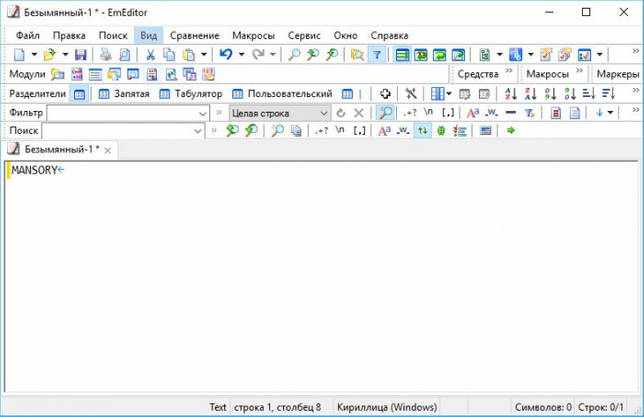This screenshot has width=644, height=417.
Task: Click 'строка 1, столбец 8' in status bar
Action: (278, 408)
